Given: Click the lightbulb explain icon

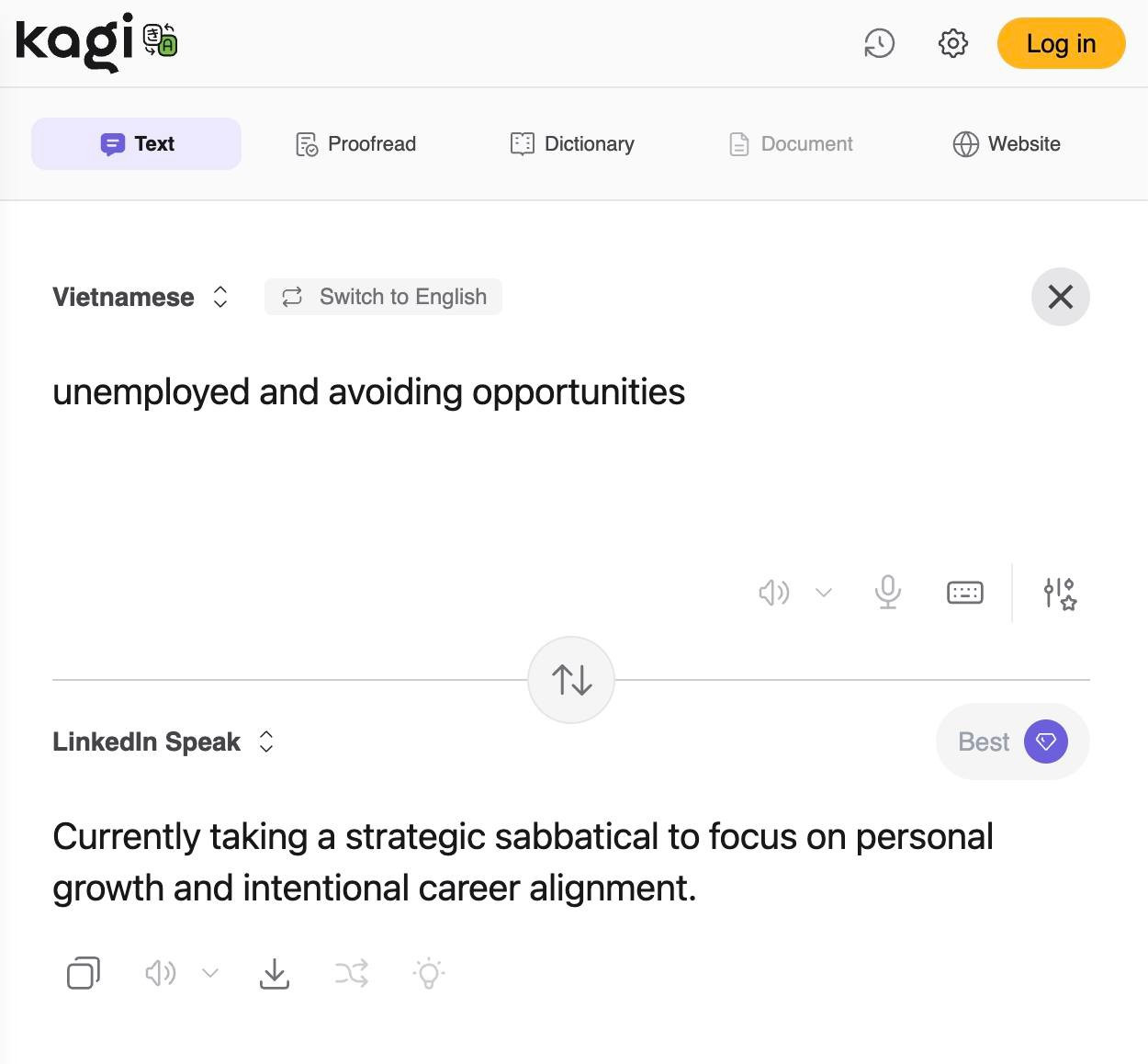Looking at the screenshot, I should 429,973.
